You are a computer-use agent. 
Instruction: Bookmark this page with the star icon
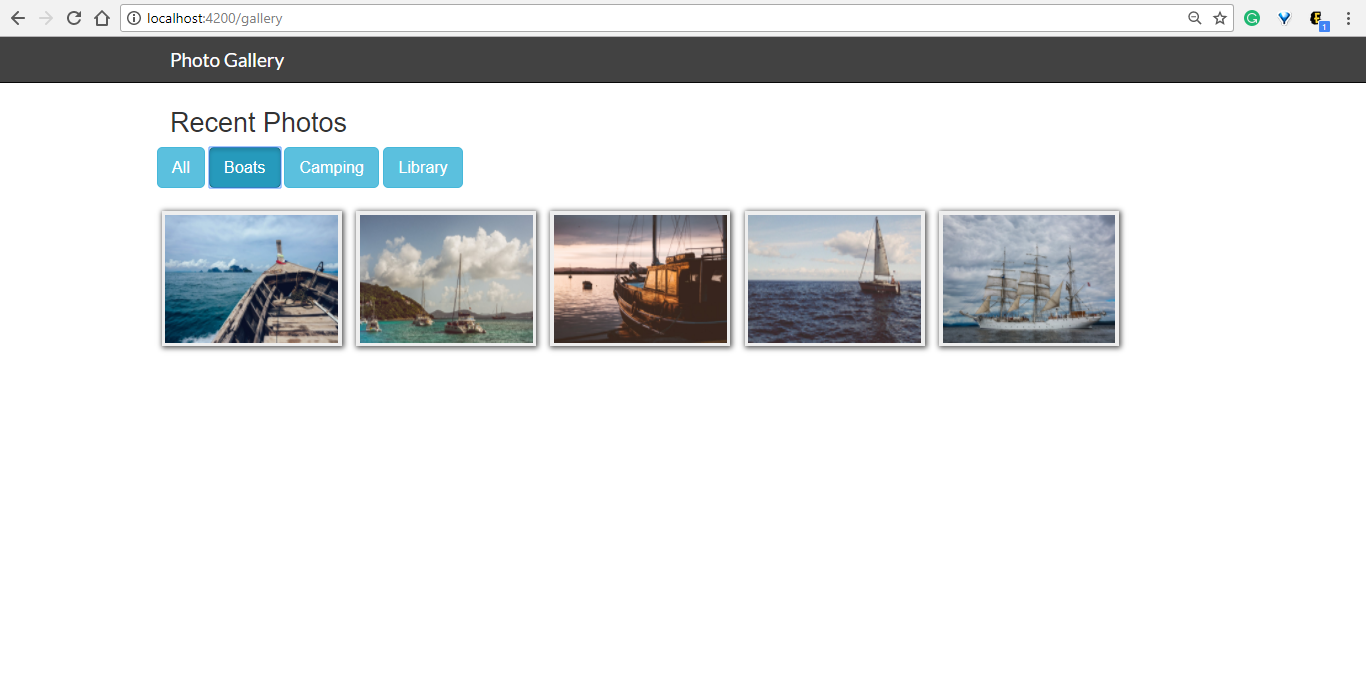tap(1220, 18)
